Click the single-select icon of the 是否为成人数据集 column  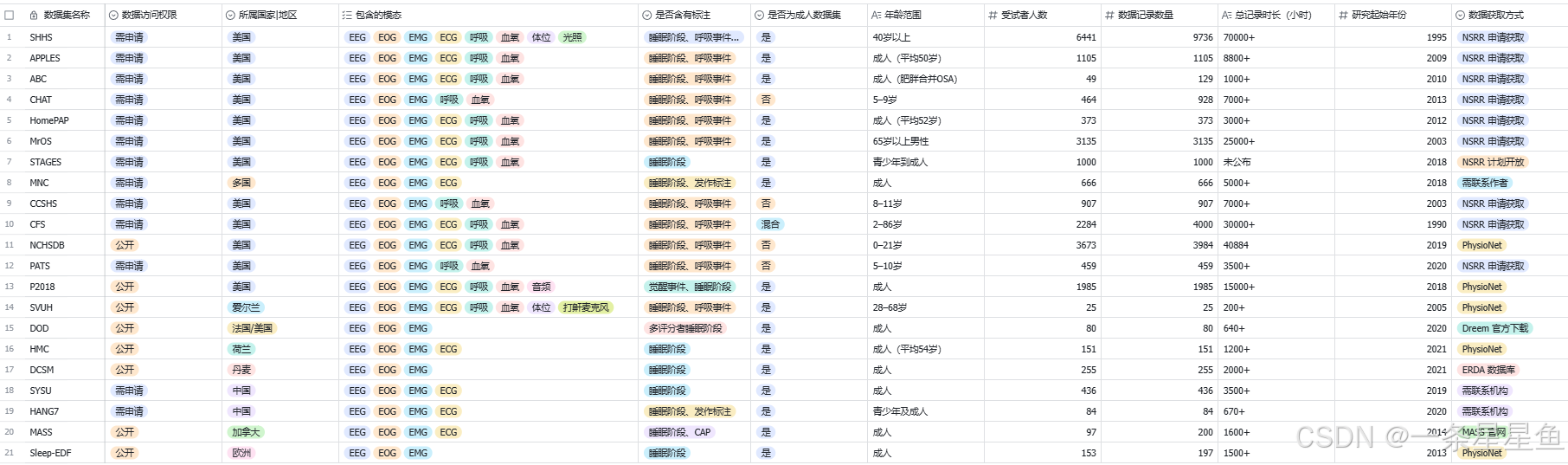[x=760, y=15]
